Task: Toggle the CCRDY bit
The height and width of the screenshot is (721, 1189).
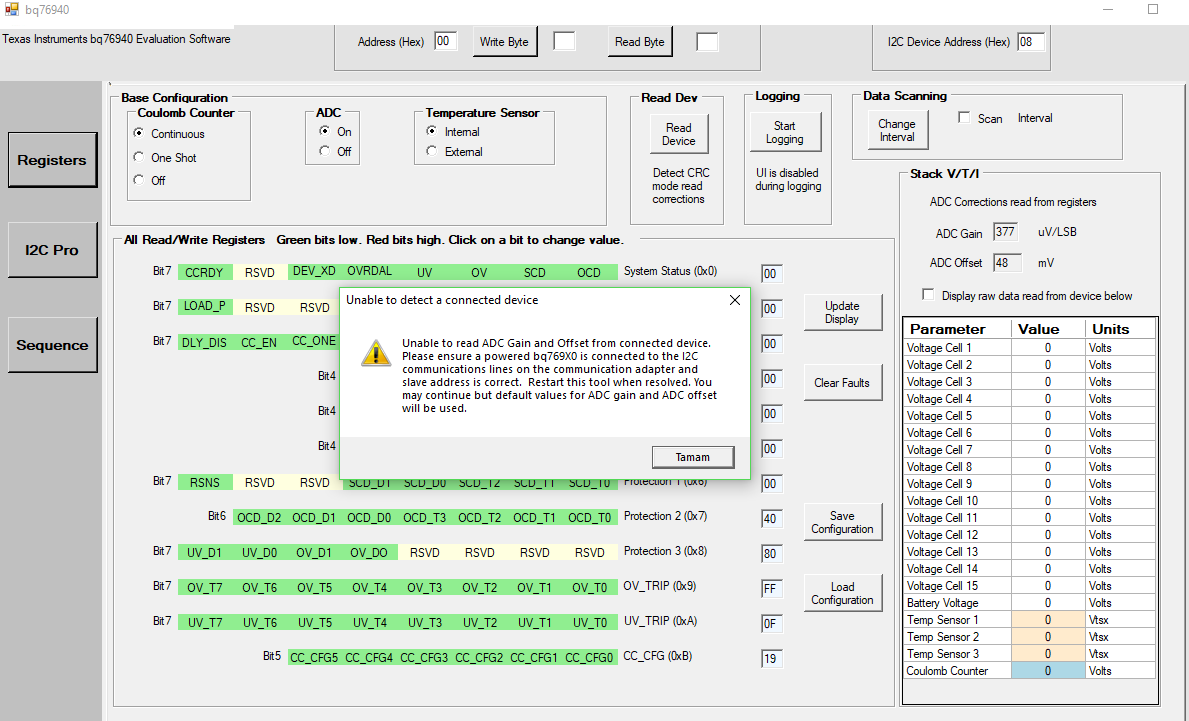Action: click(x=205, y=272)
